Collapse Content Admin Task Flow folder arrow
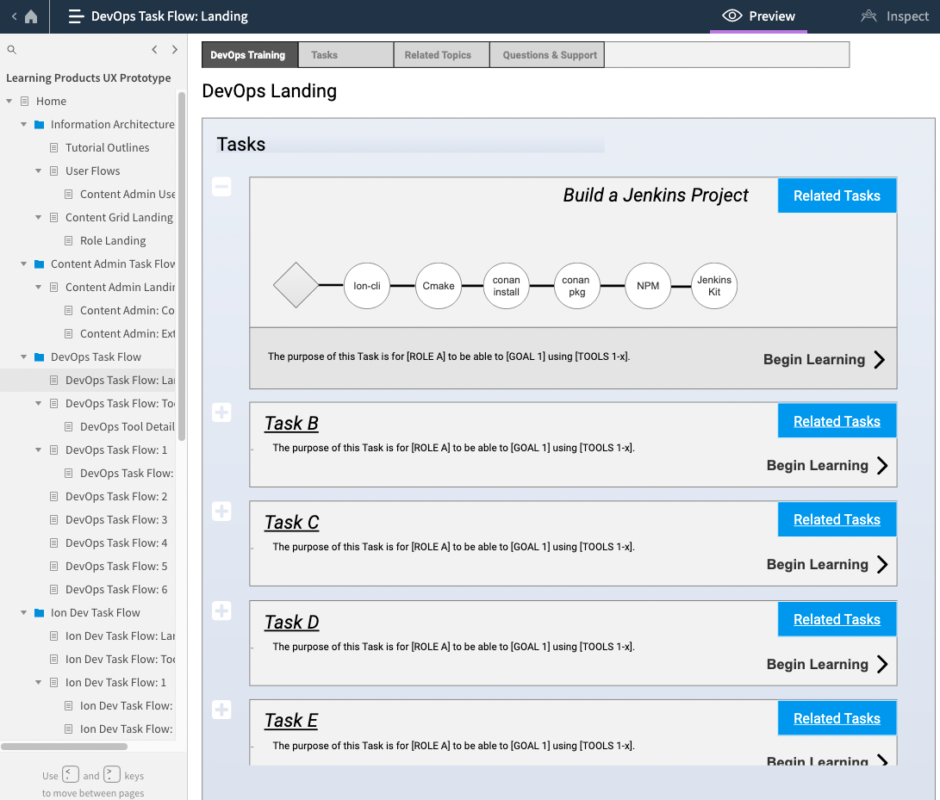Screen dimensions: 940x800 click(x=23, y=264)
